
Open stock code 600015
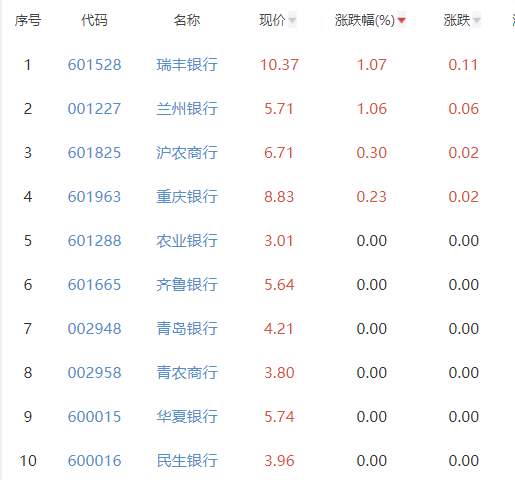point(94,417)
